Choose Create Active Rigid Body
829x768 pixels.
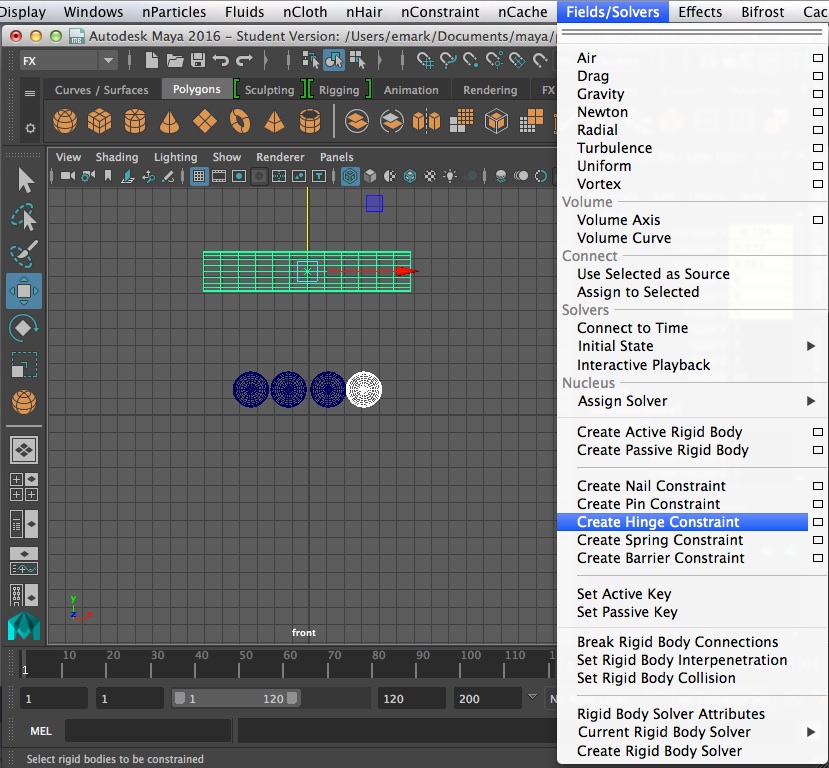659,432
